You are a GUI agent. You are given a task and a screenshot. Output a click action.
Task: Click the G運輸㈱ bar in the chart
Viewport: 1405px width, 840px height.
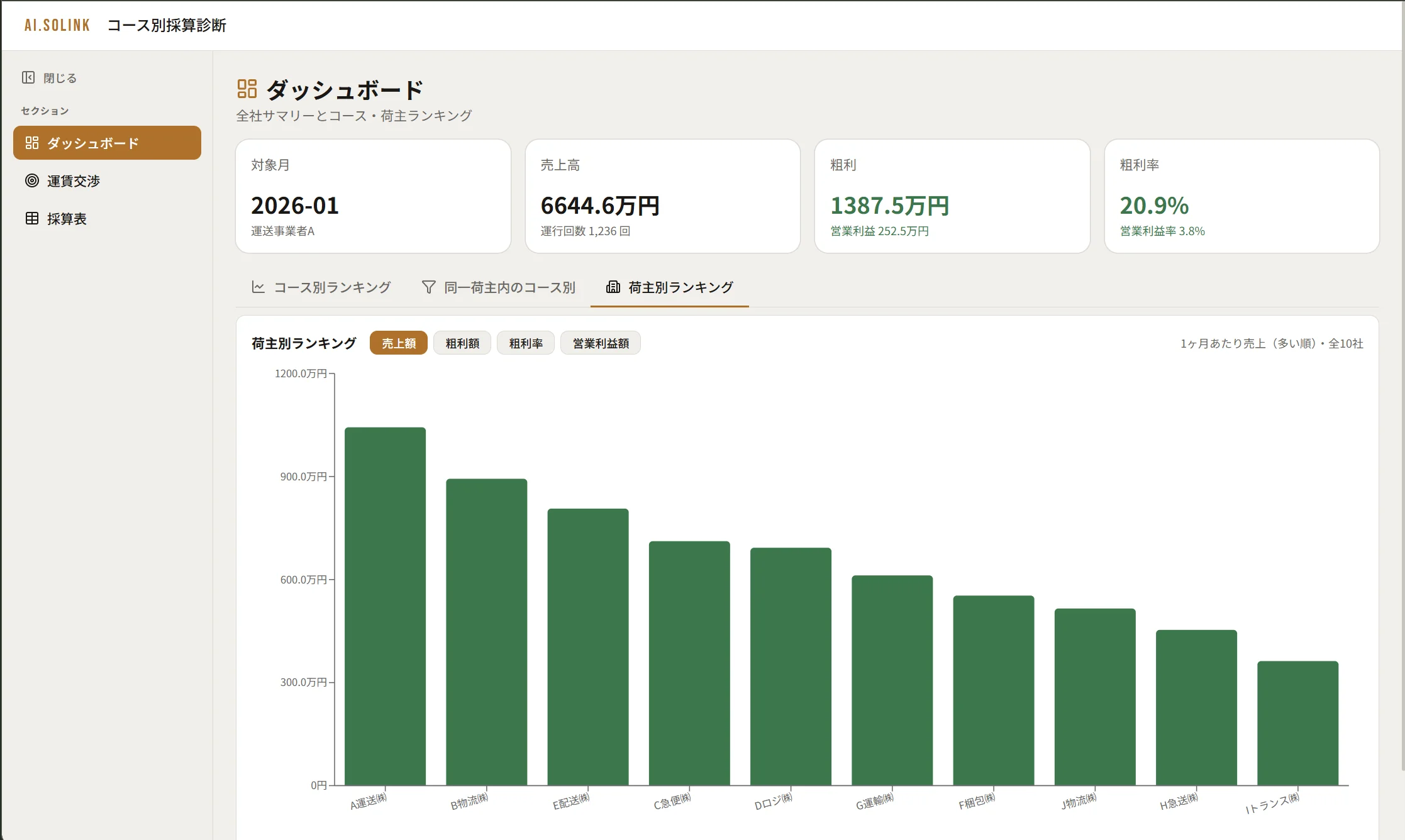[x=892, y=680]
